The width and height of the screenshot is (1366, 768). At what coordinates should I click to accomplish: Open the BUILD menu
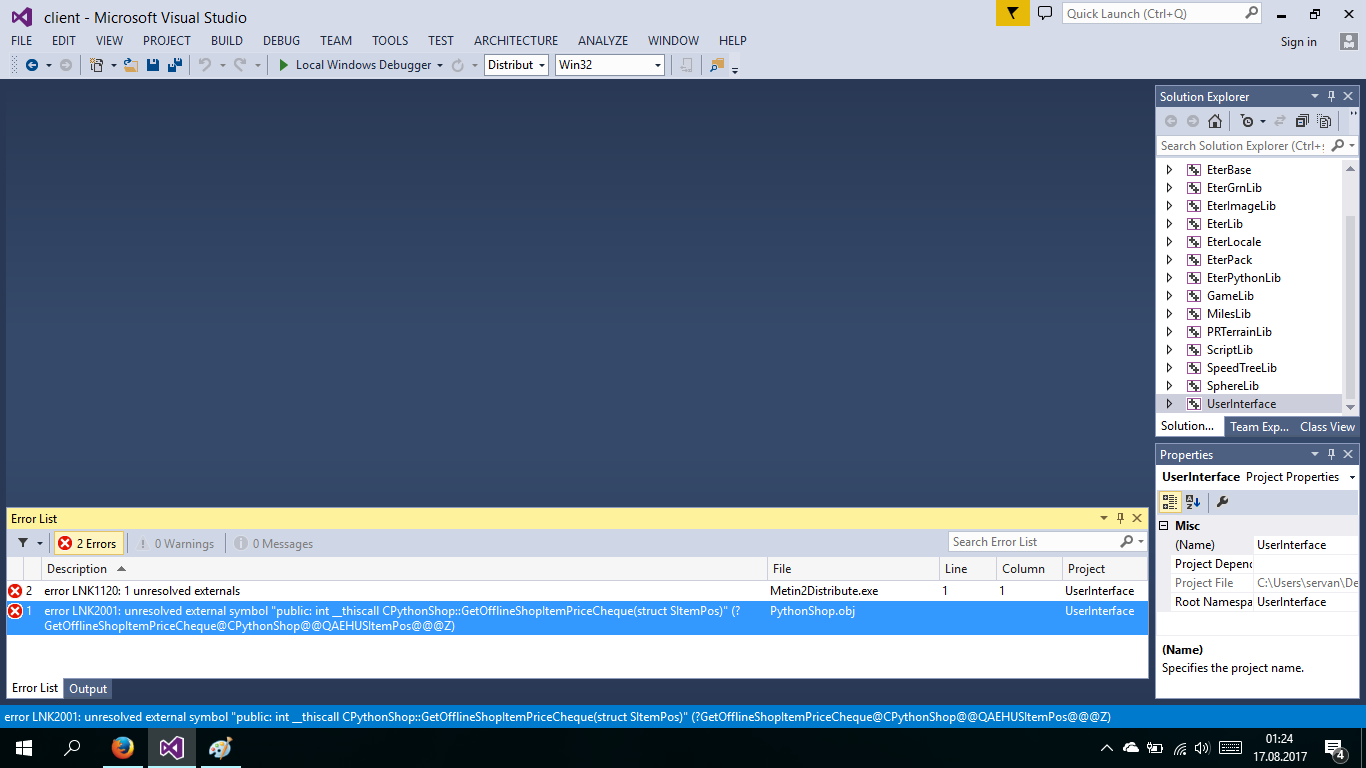coord(227,41)
